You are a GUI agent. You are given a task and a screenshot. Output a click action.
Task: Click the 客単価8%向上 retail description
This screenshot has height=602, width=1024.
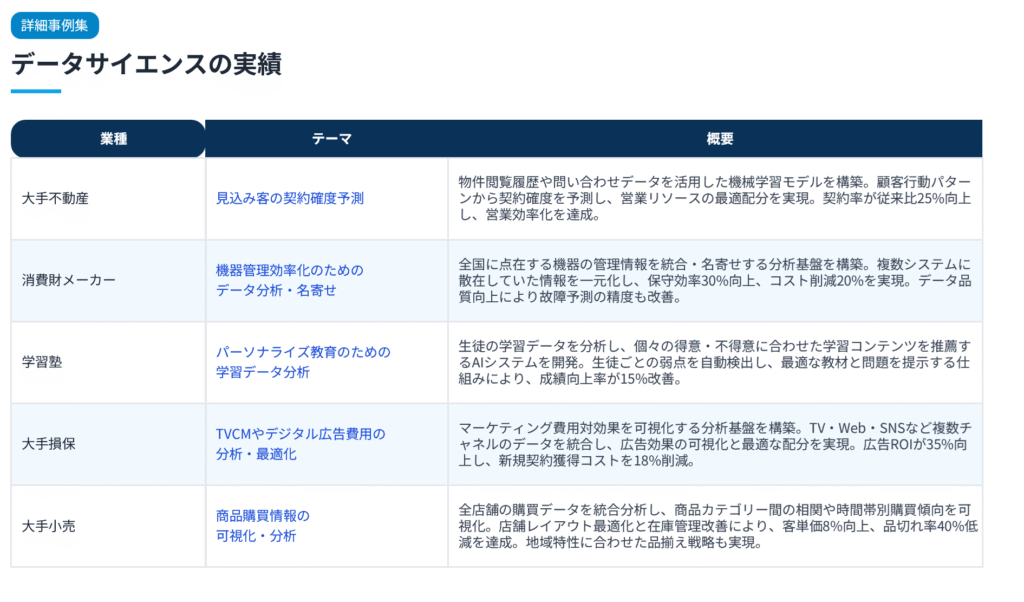tap(714, 526)
